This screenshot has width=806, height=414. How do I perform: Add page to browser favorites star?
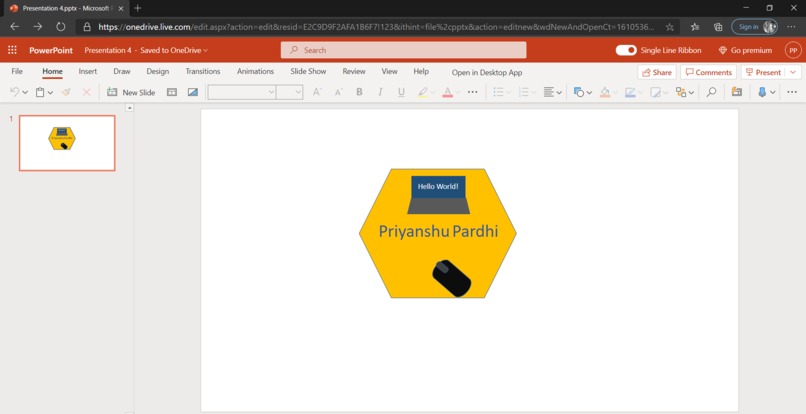(x=669, y=27)
